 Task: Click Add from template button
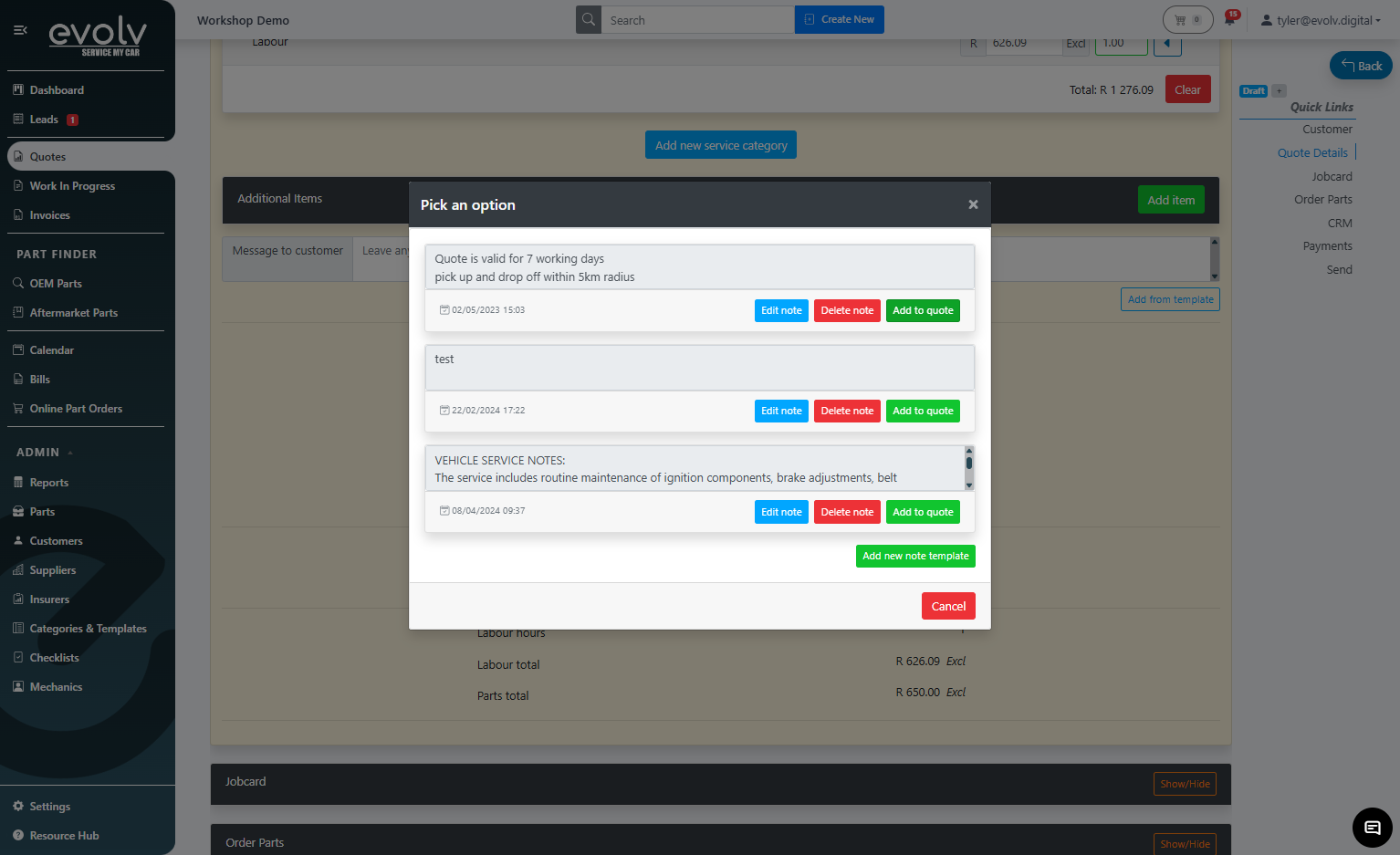1170,299
